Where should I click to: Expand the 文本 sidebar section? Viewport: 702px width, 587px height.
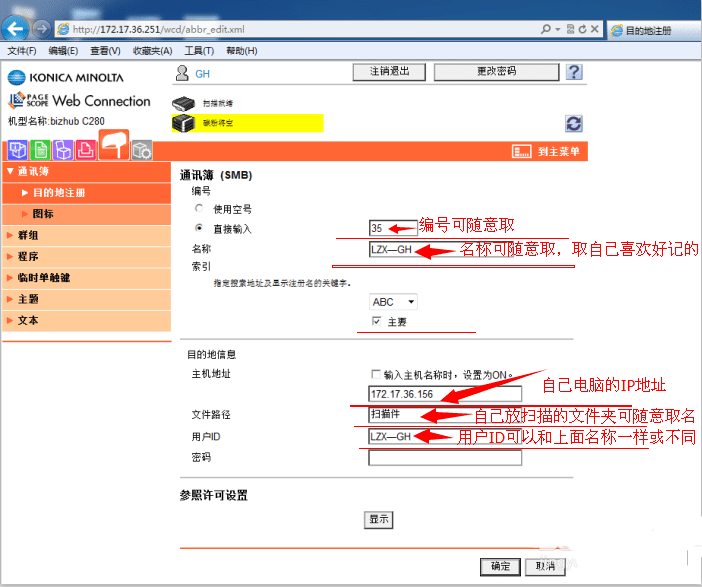point(86,321)
